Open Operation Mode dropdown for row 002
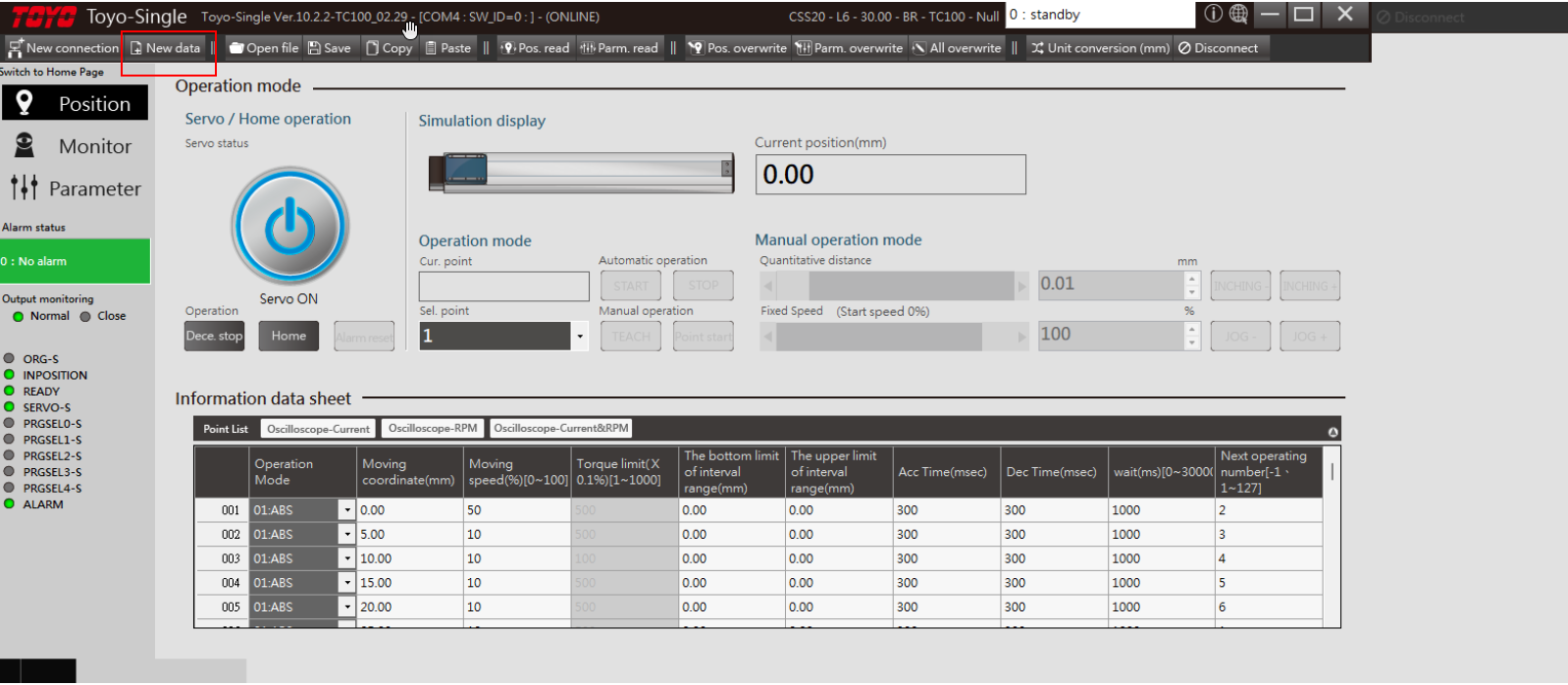1568x685 pixels. (x=346, y=534)
